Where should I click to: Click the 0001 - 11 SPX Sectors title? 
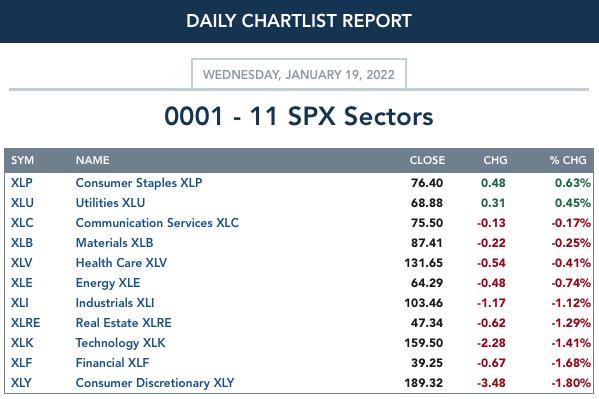coord(299,116)
